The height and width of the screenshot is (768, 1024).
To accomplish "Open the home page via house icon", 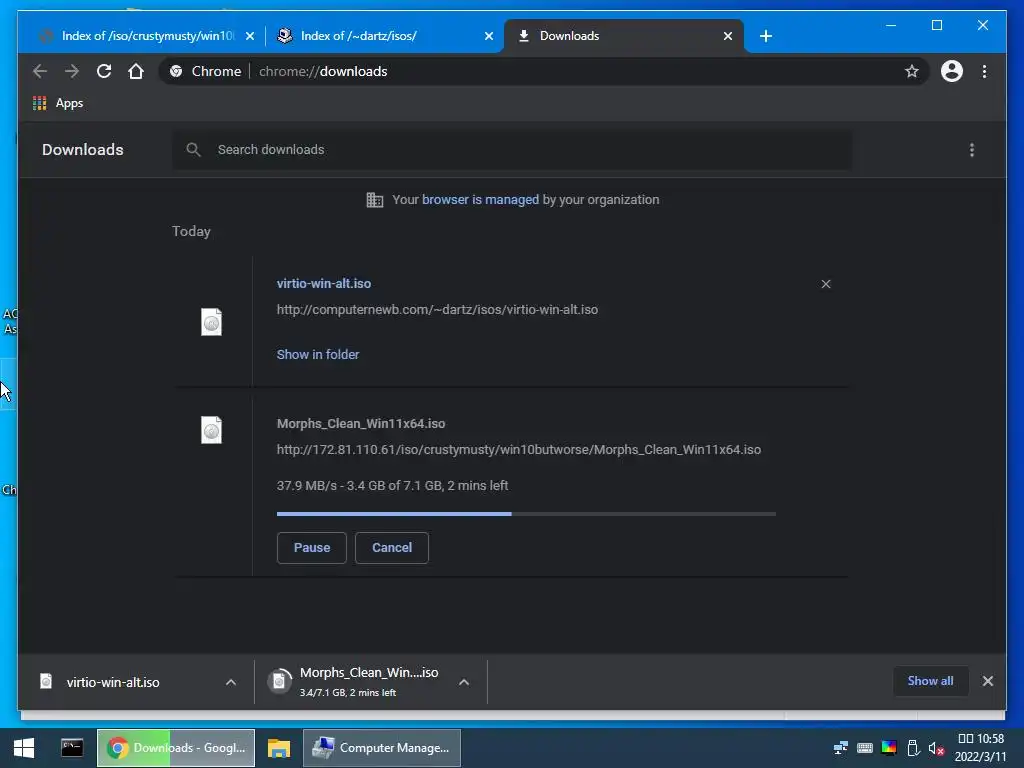I will click(136, 71).
